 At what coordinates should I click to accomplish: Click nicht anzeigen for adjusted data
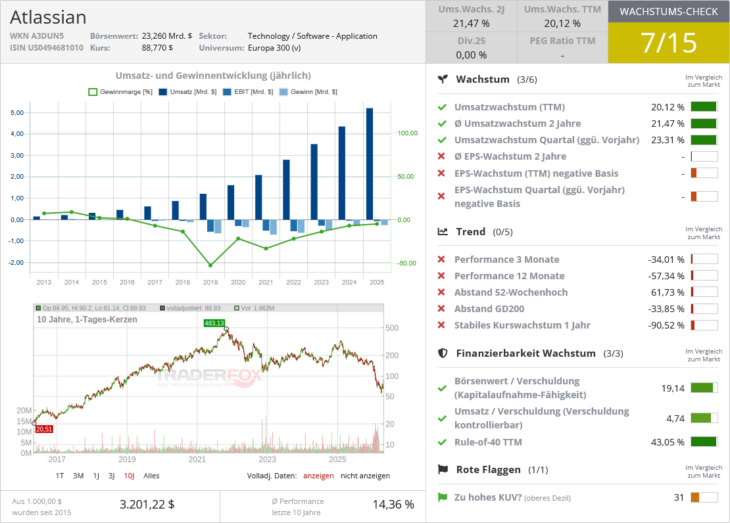[365, 475]
